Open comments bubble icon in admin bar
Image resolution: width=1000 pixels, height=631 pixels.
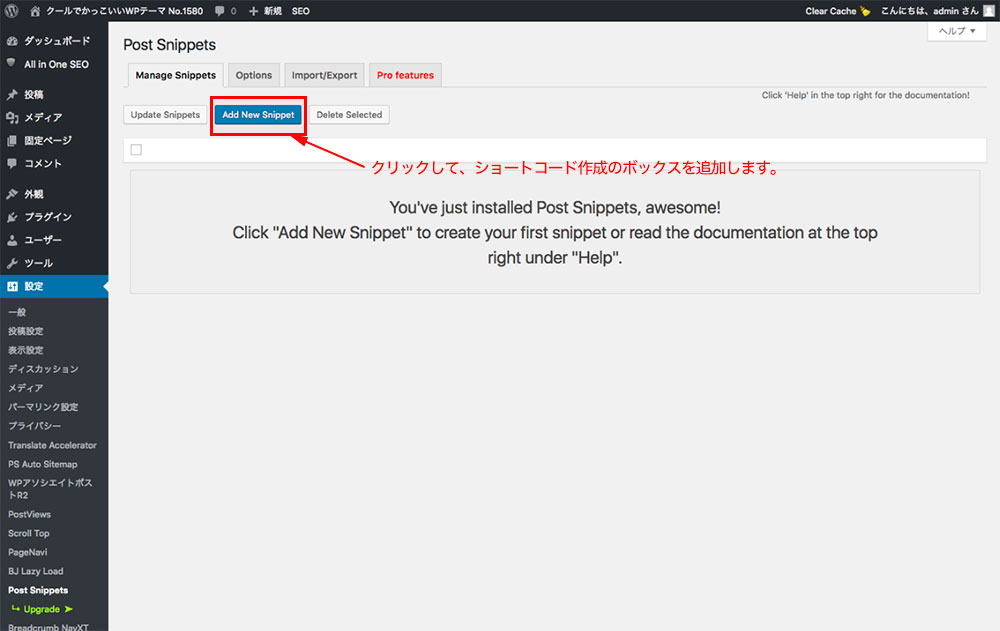click(219, 11)
